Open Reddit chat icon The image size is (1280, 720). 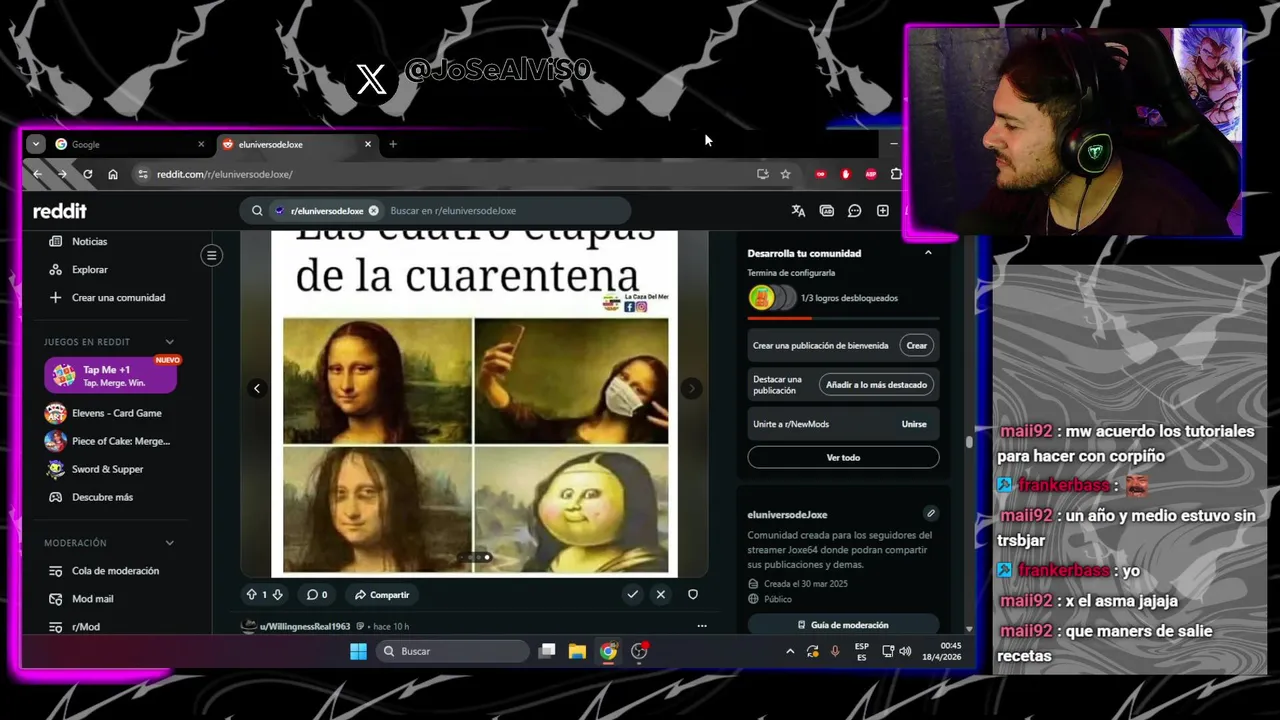pyautogui.click(x=855, y=211)
